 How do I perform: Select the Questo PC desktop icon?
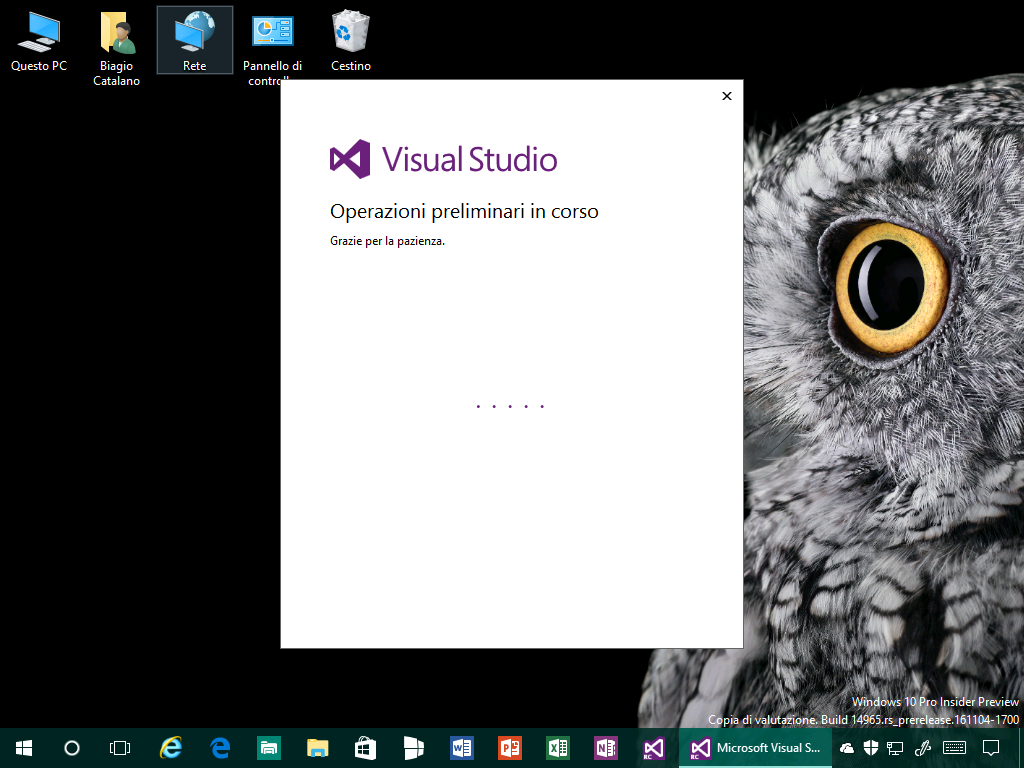[x=39, y=41]
